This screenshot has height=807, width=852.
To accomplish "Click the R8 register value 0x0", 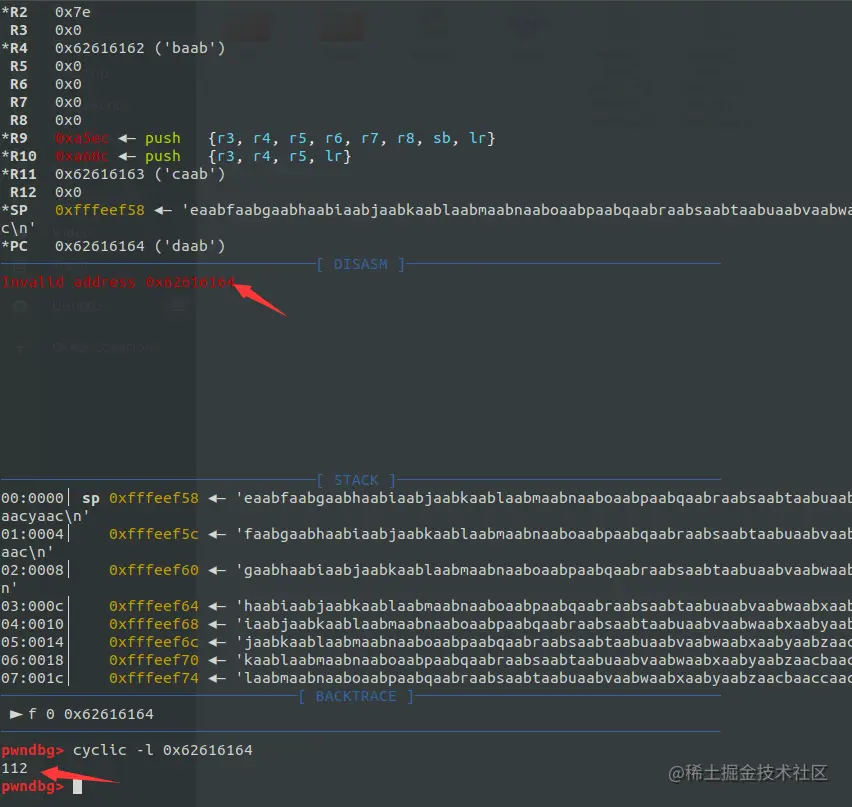I will [68, 120].
